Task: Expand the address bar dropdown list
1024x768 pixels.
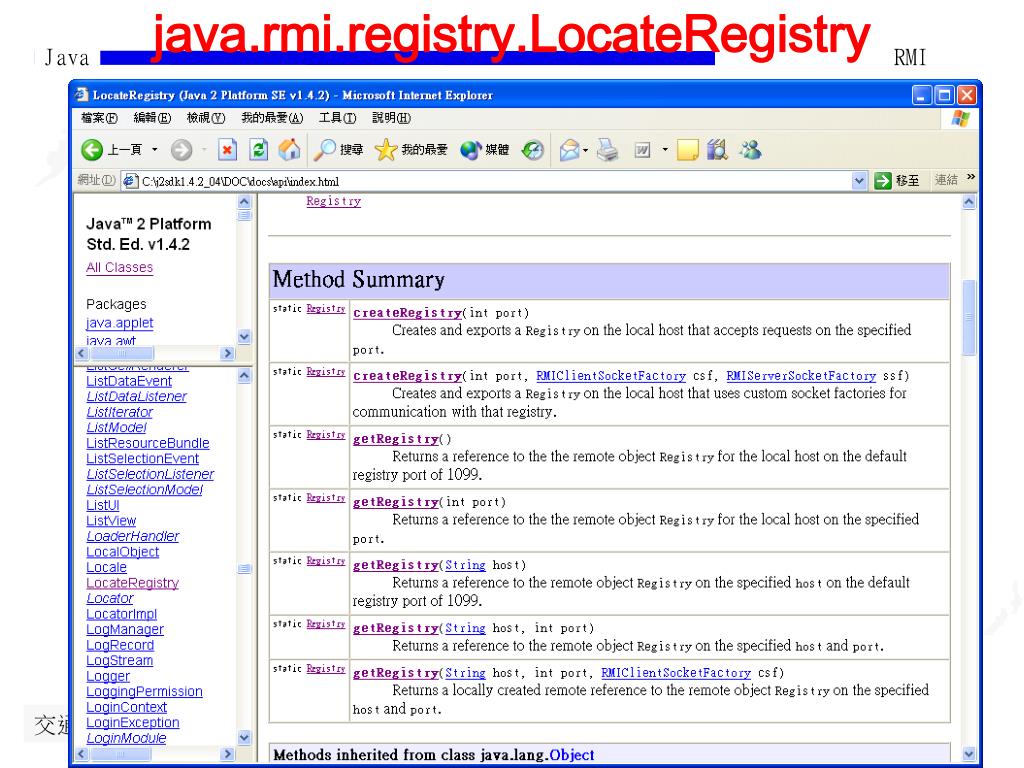Action: point(859,181)
